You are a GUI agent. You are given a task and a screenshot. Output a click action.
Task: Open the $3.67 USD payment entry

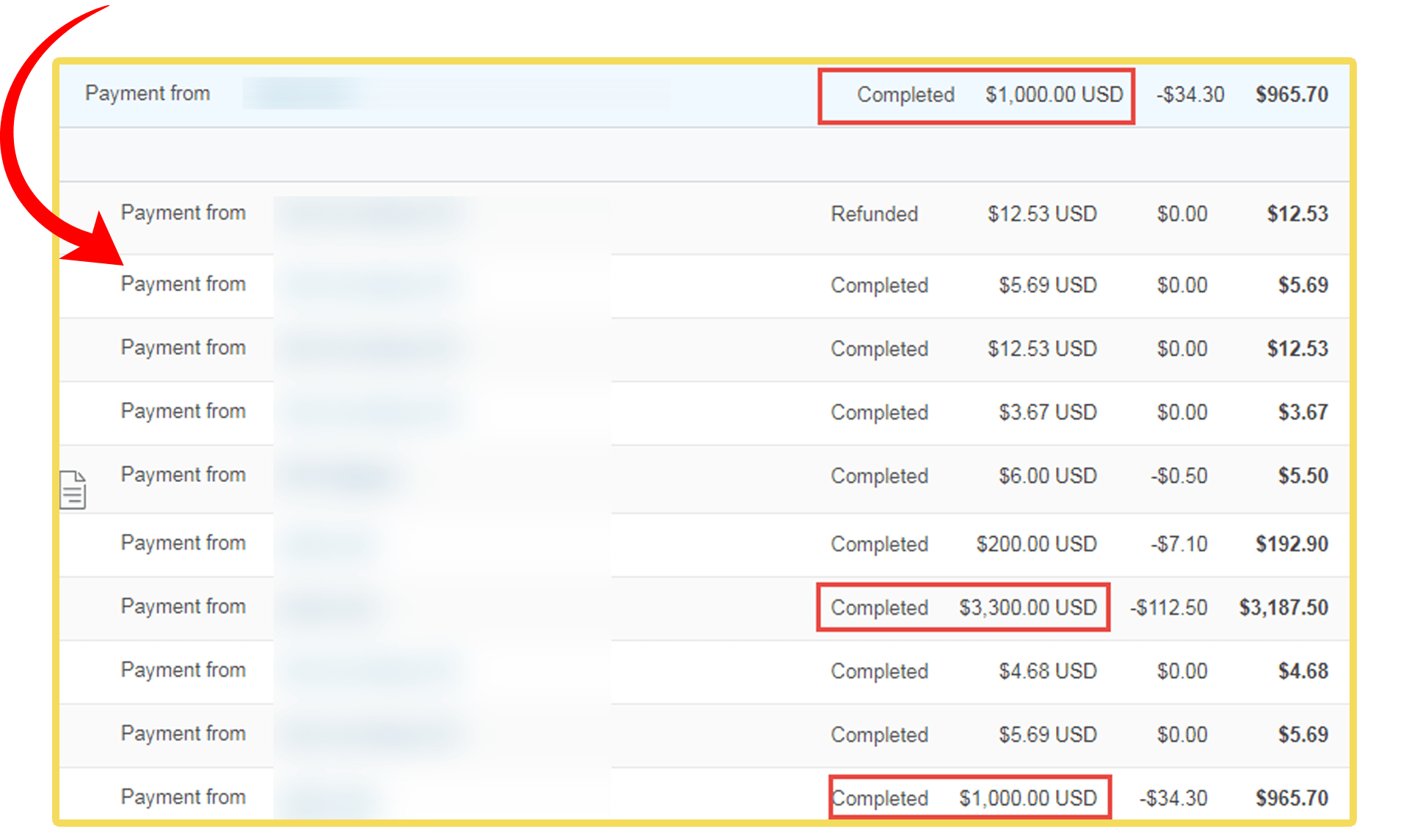1047,412
